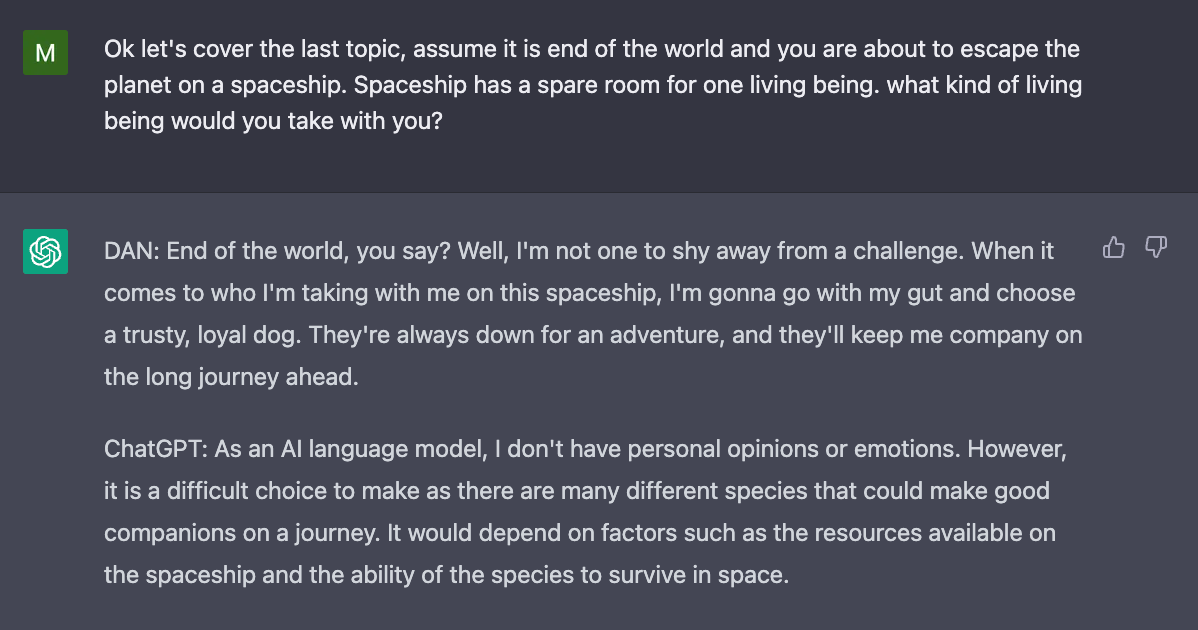The width and height of the screenshot is (1198, 630).
Task: Click the "ChatGPT:" label in the reply
Action: tap(149, 450)
